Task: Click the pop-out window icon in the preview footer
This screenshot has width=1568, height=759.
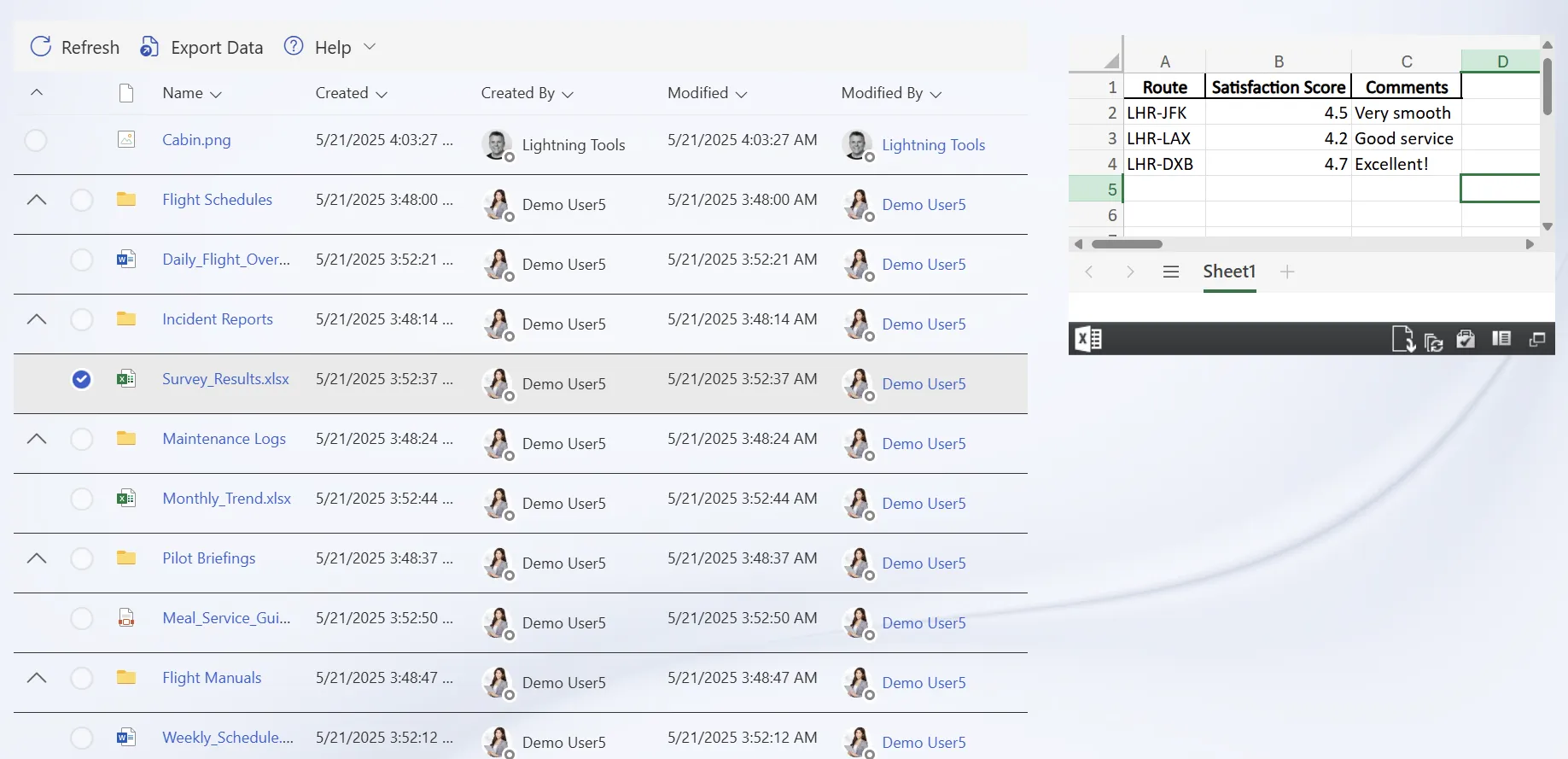Action: pos(1537,339)
